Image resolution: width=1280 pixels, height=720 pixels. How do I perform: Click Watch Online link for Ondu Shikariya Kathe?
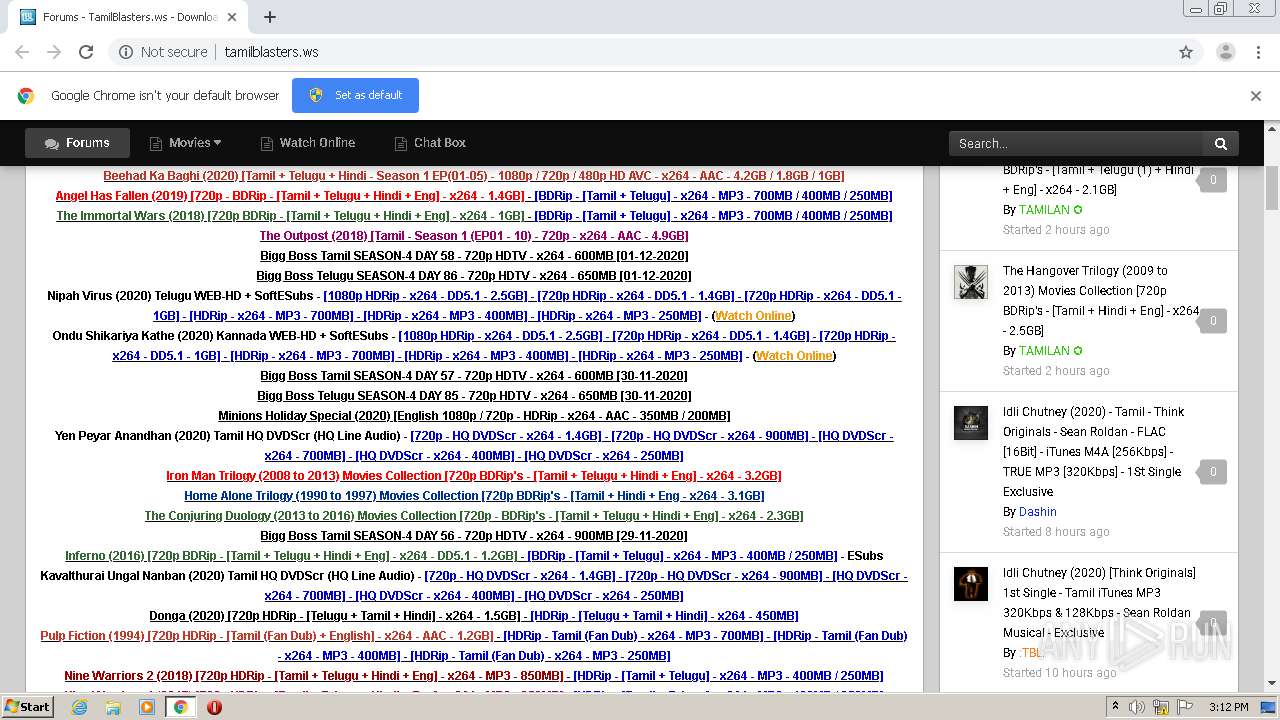pyautogui.click(x=794, y=355)
